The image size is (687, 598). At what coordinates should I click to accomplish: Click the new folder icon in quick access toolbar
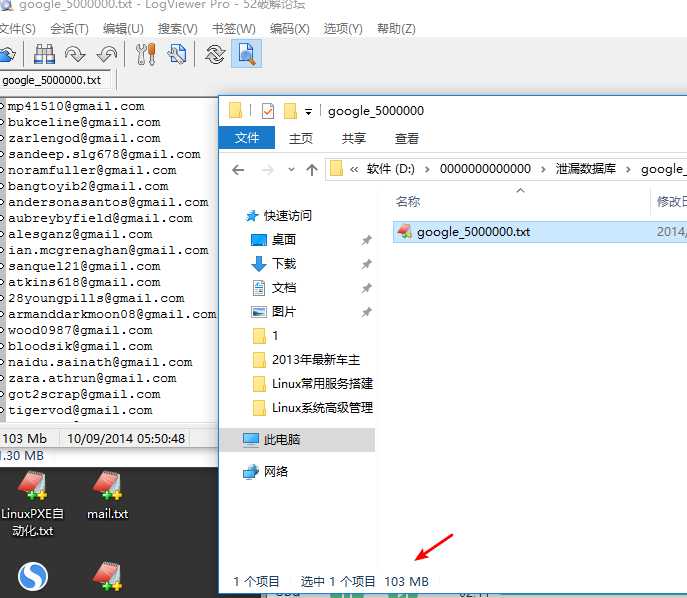290,111
